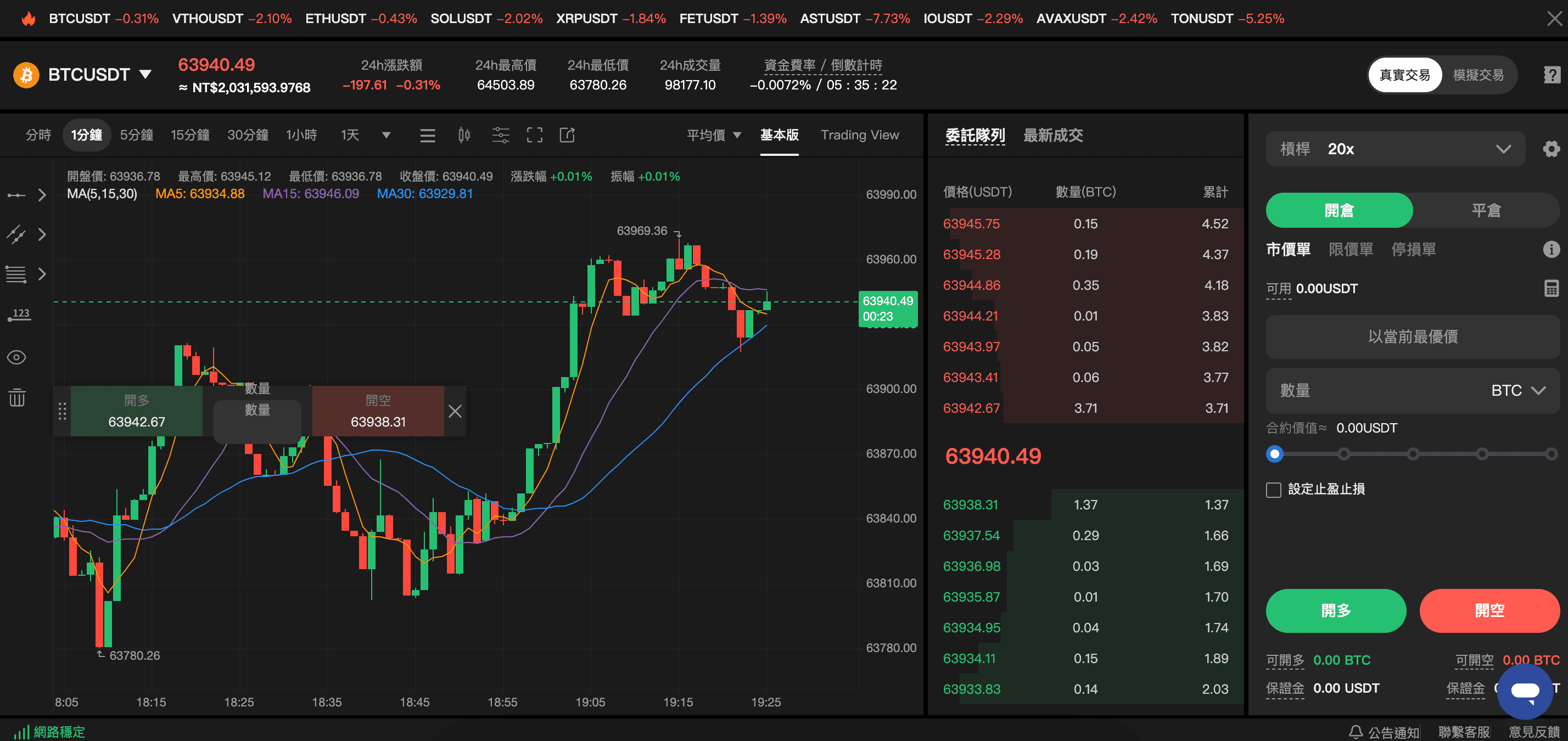Click the quantity slider blue handle
The image size is (1568, 741).
[x=1274, y=454]
